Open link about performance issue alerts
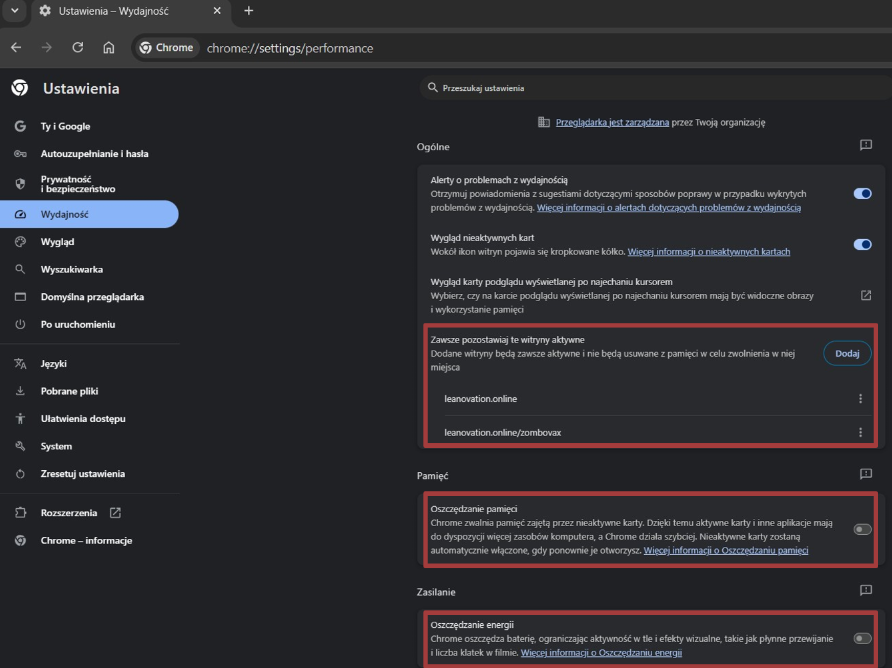Screen dimensions: 892x668 pos(669,208)
